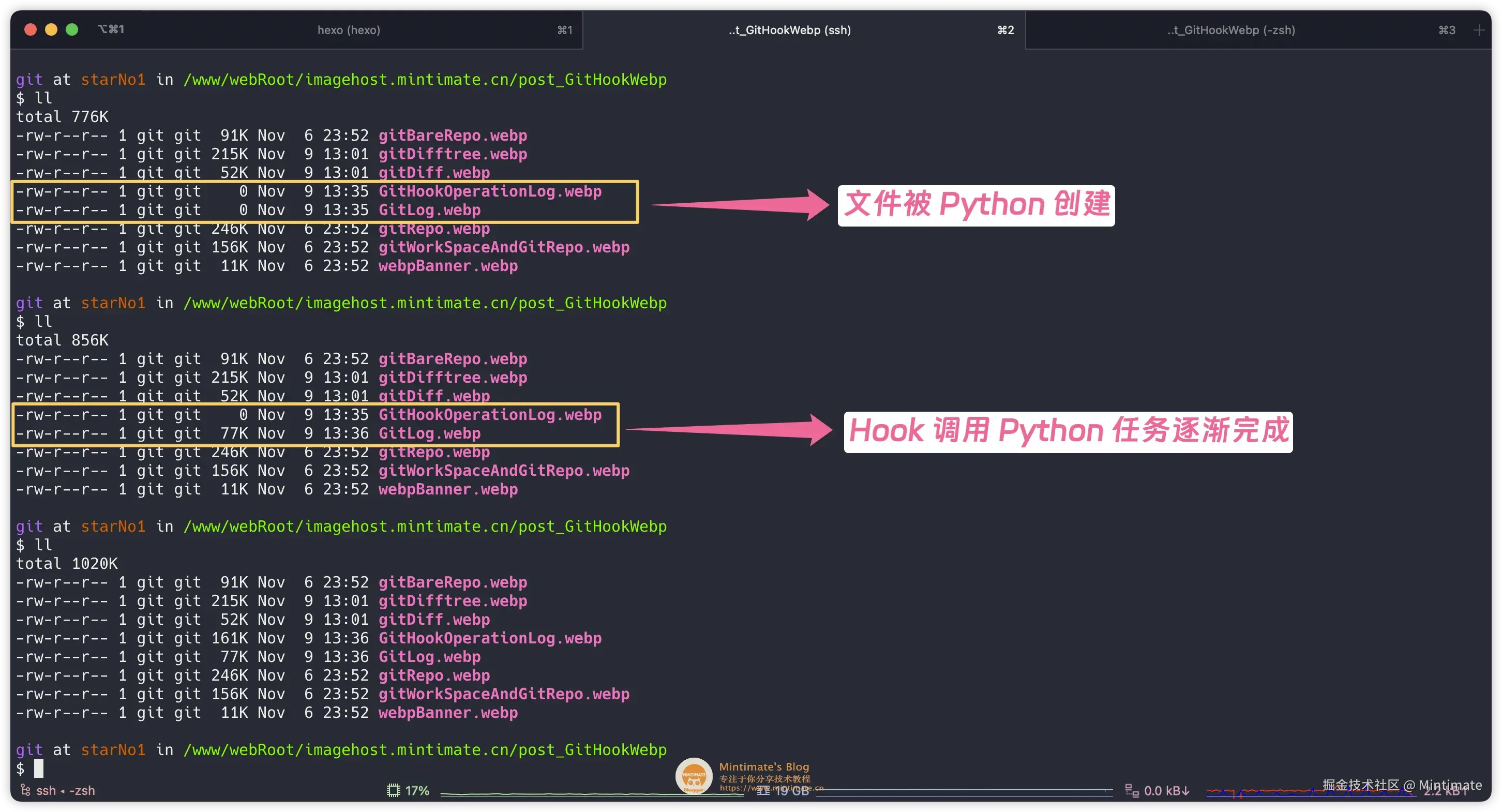
Task: Switch to the hexo (hexo) tab
Action: click(349, 29)
